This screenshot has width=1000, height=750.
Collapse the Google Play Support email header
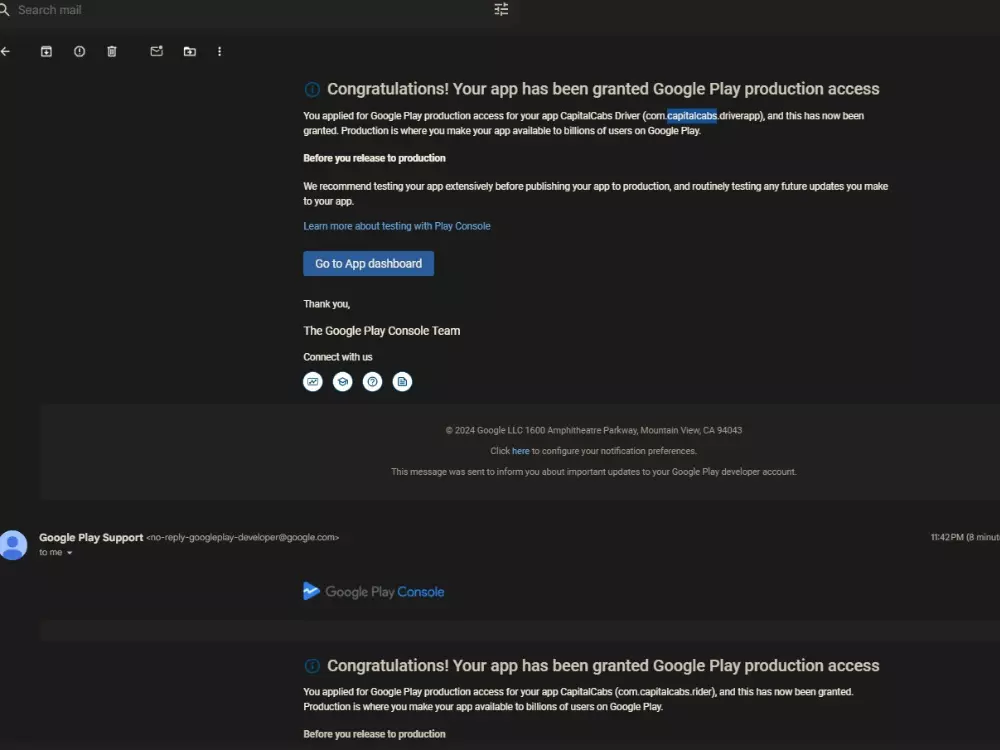coord(91,537)
